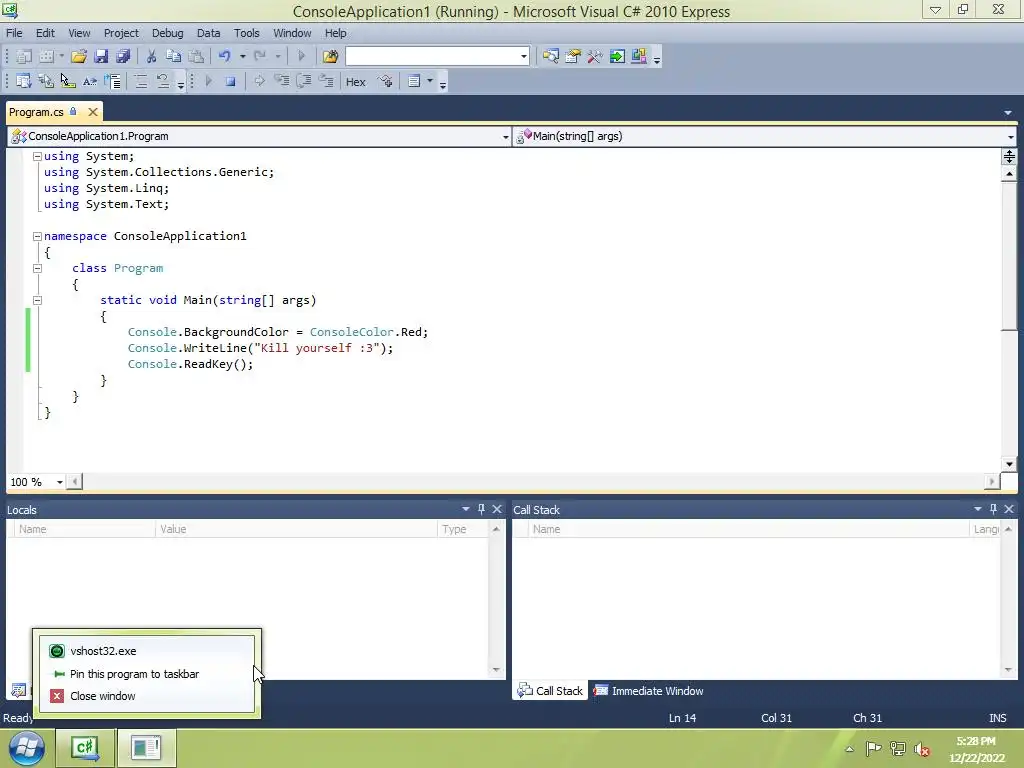Click the Step Over debug icon

[x=304, y=82]
